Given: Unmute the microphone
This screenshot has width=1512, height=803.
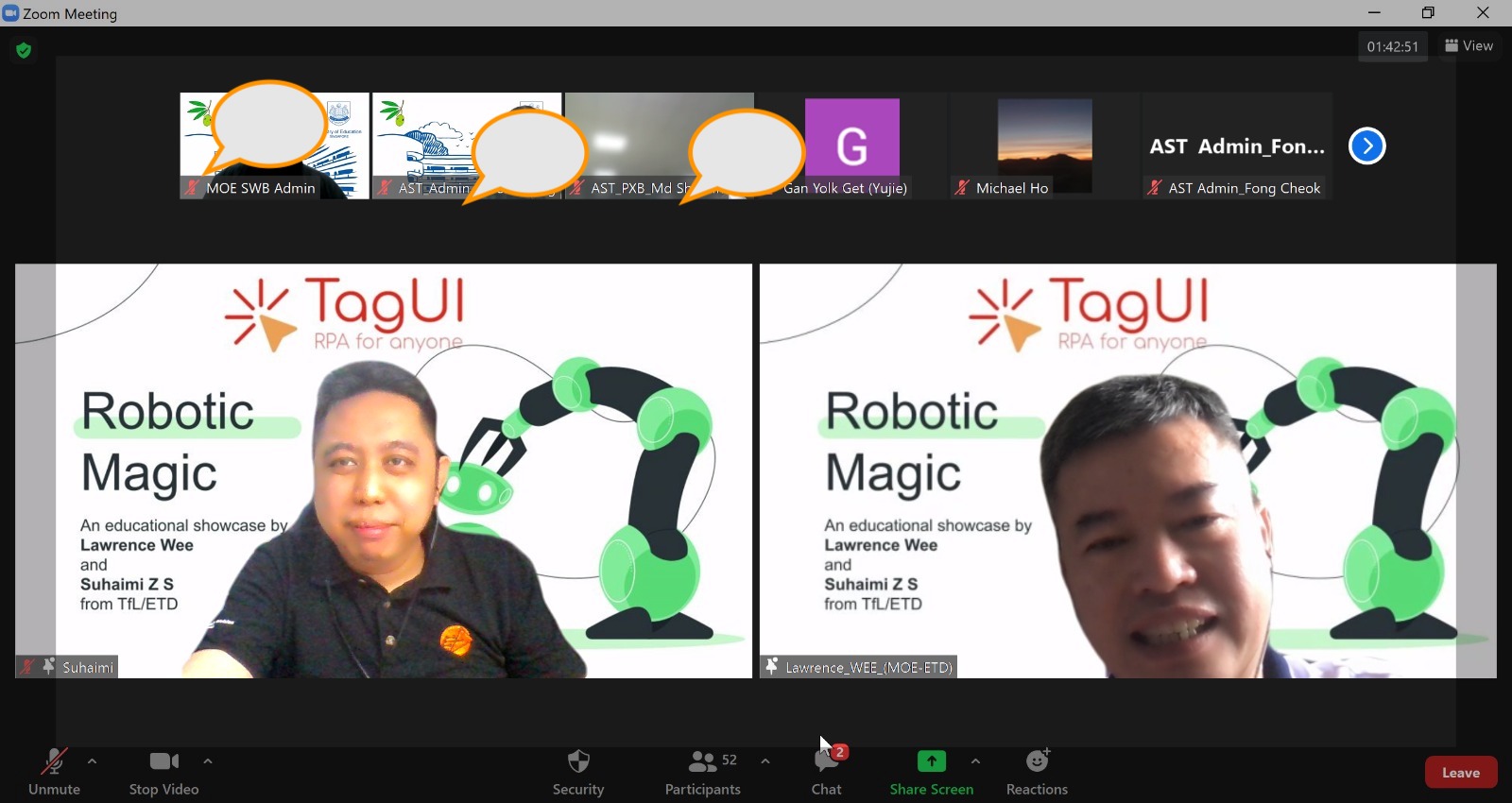Looking at the screenshot, I should click(54, 773).
